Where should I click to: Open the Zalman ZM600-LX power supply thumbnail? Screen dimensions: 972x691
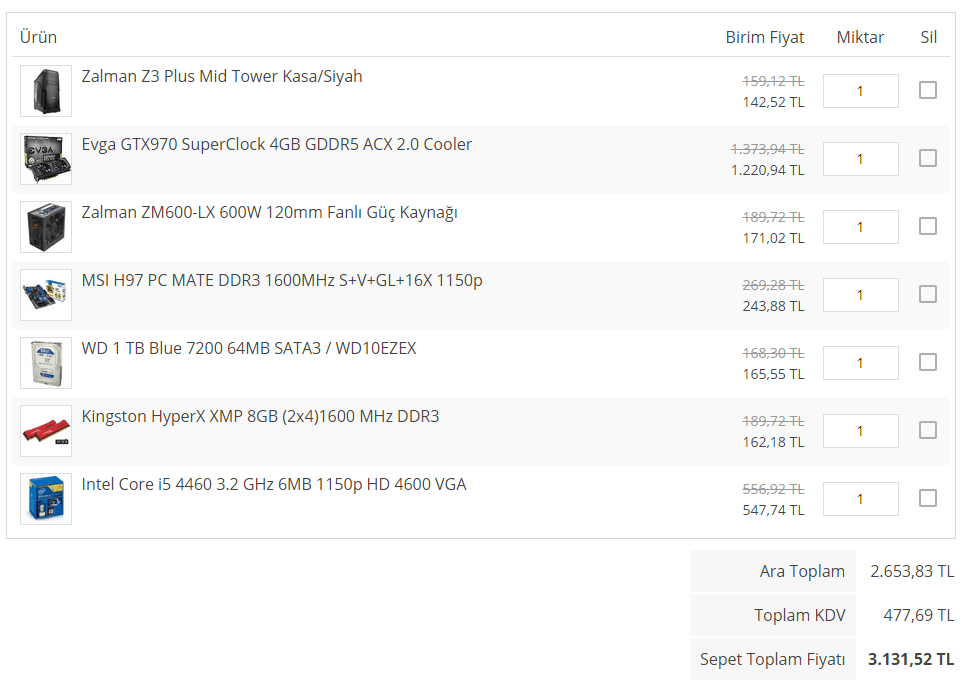coord(46,227)
